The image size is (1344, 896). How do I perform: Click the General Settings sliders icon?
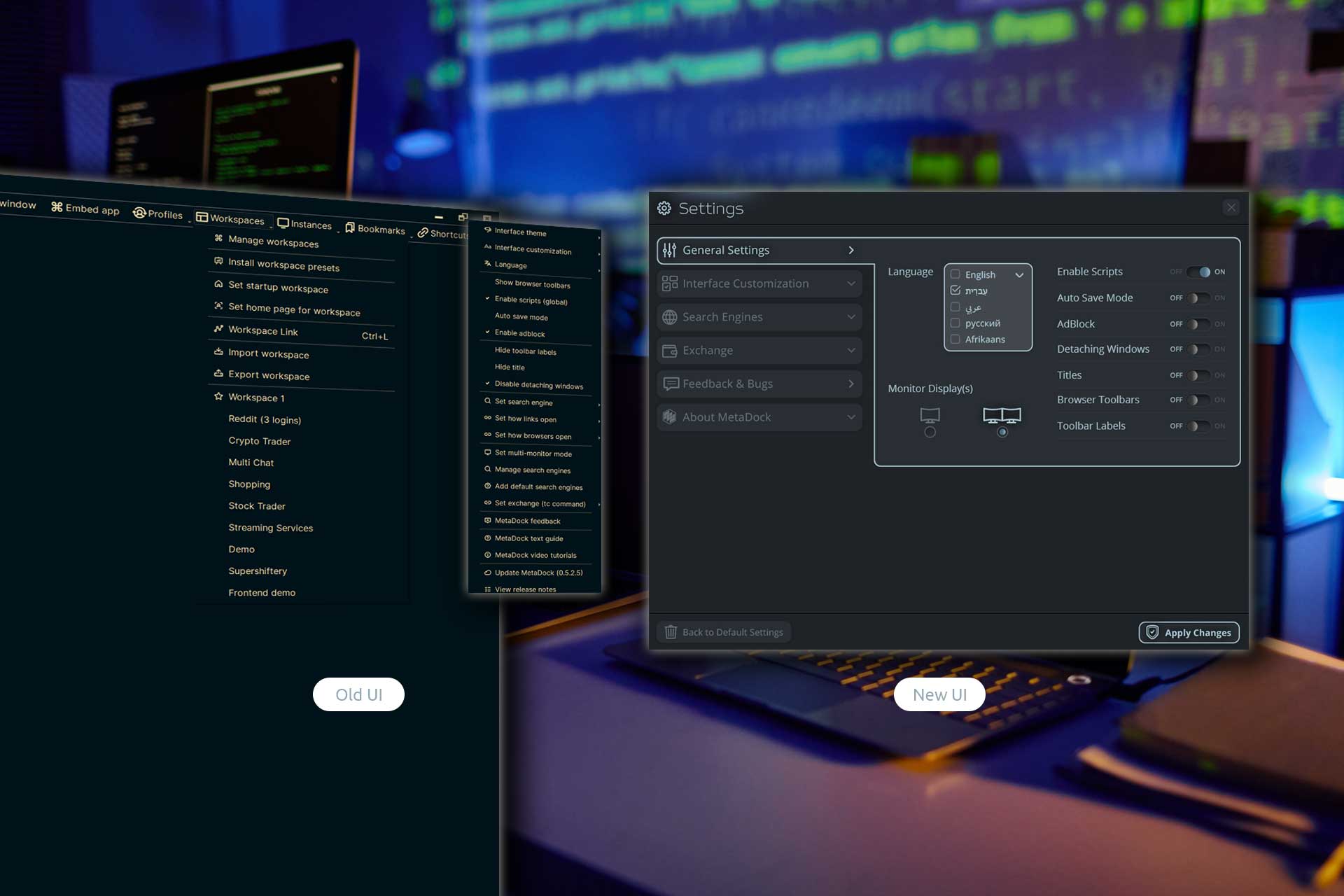tap(669, 250)
